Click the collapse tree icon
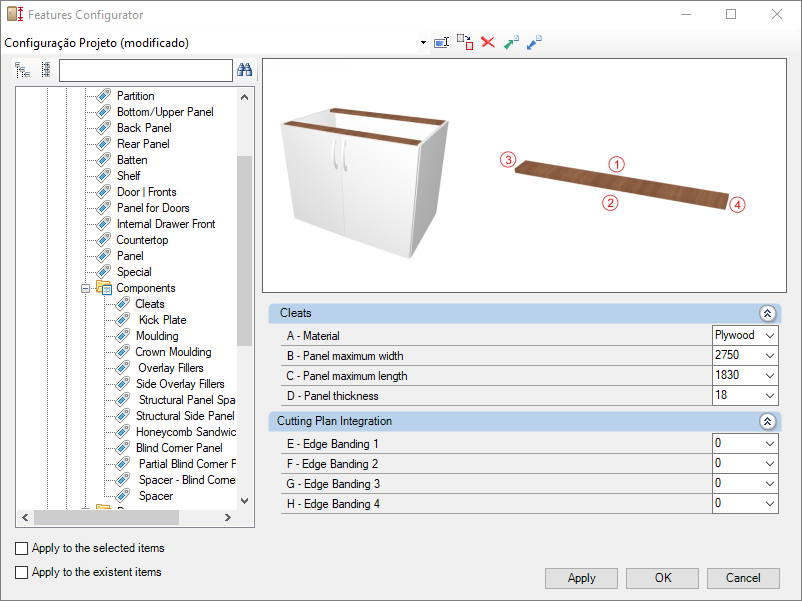 coord(46,70)
